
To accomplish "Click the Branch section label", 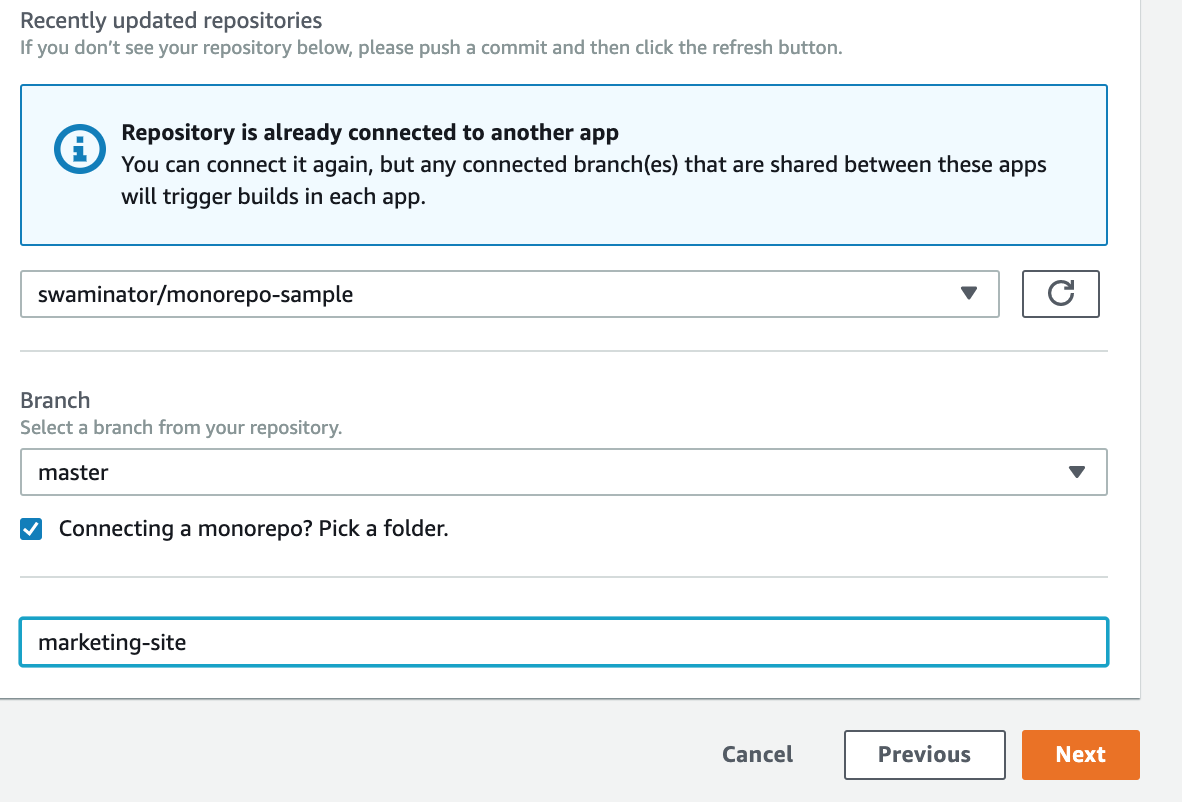I will (55, 400).
